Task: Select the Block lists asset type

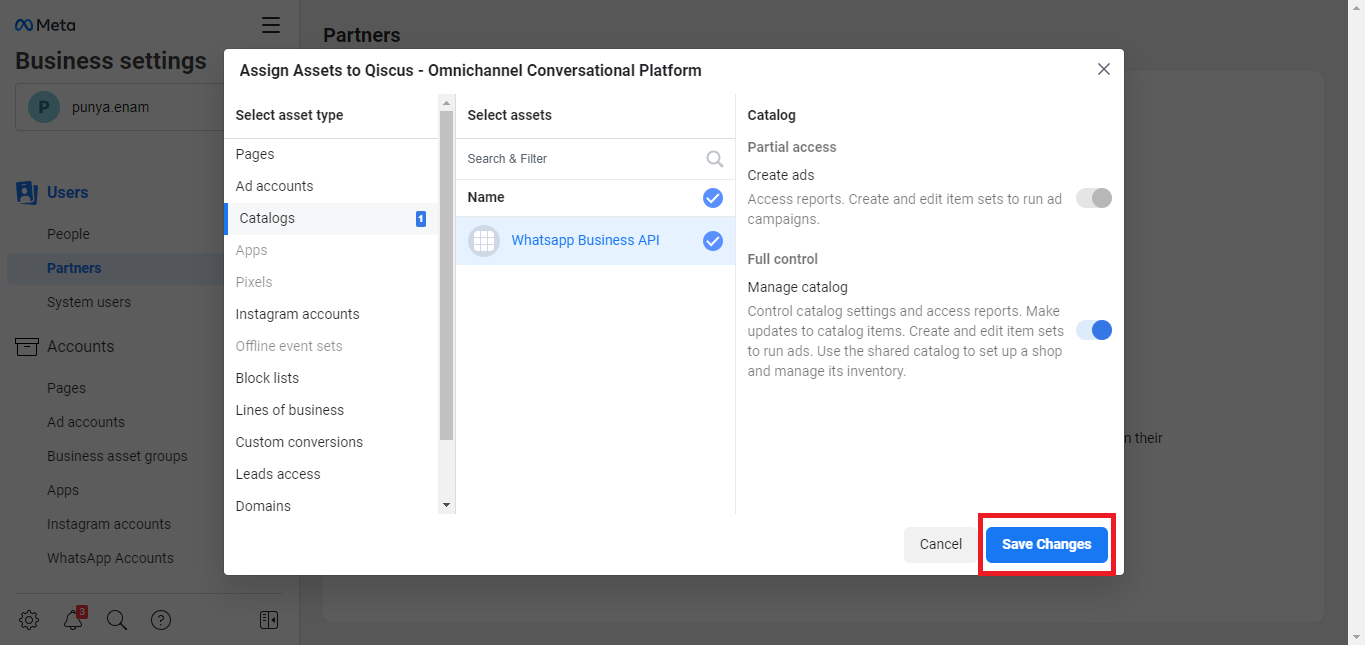Action: click(331, 378)
